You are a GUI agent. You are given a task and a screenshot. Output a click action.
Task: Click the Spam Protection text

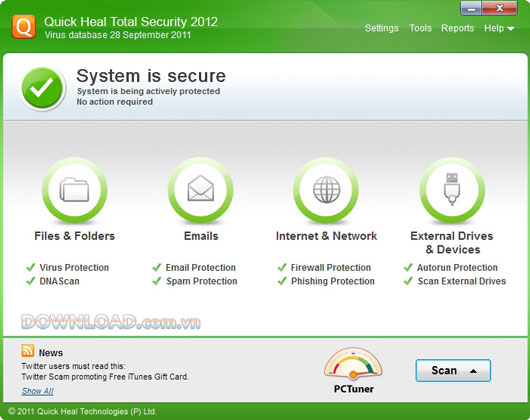(x=201, y=281)
